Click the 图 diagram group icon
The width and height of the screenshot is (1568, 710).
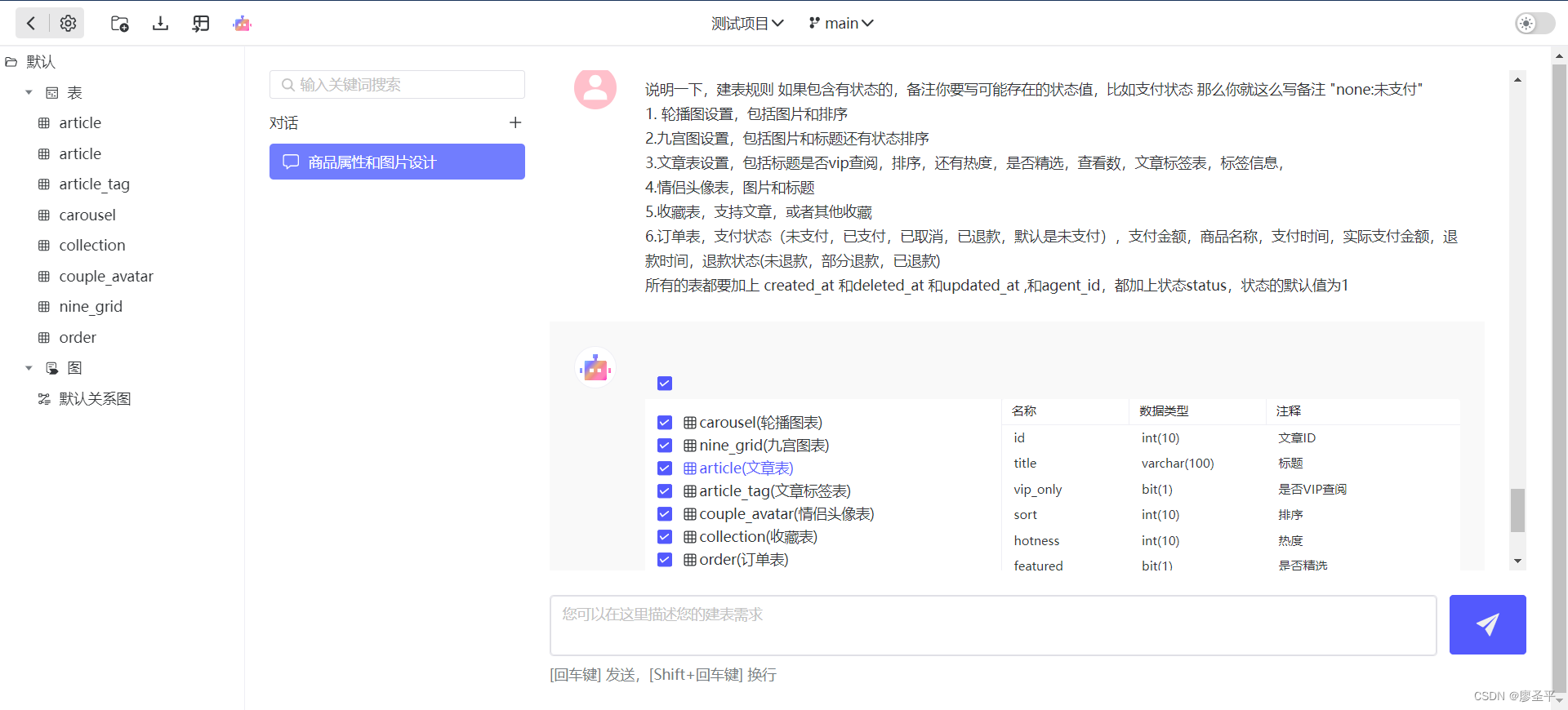point(52,368)
